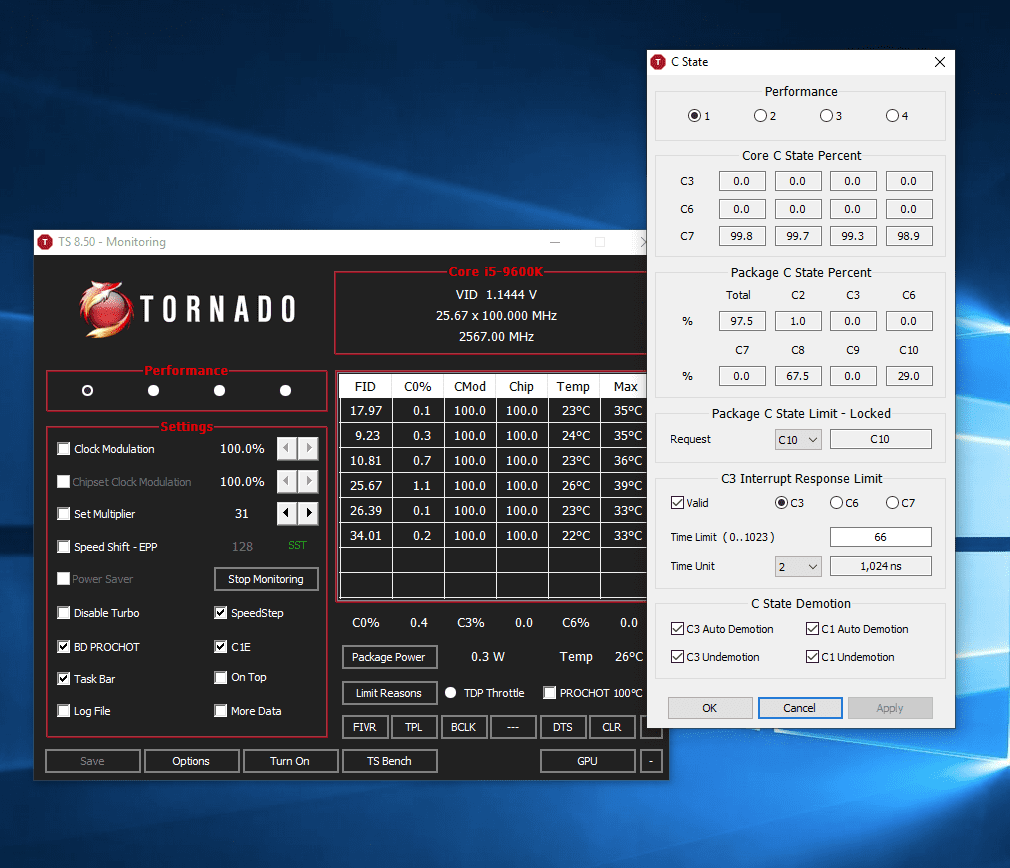
Task: Toggle the PROCHOT 100°C checkbox
Action: tap(549, 693)
